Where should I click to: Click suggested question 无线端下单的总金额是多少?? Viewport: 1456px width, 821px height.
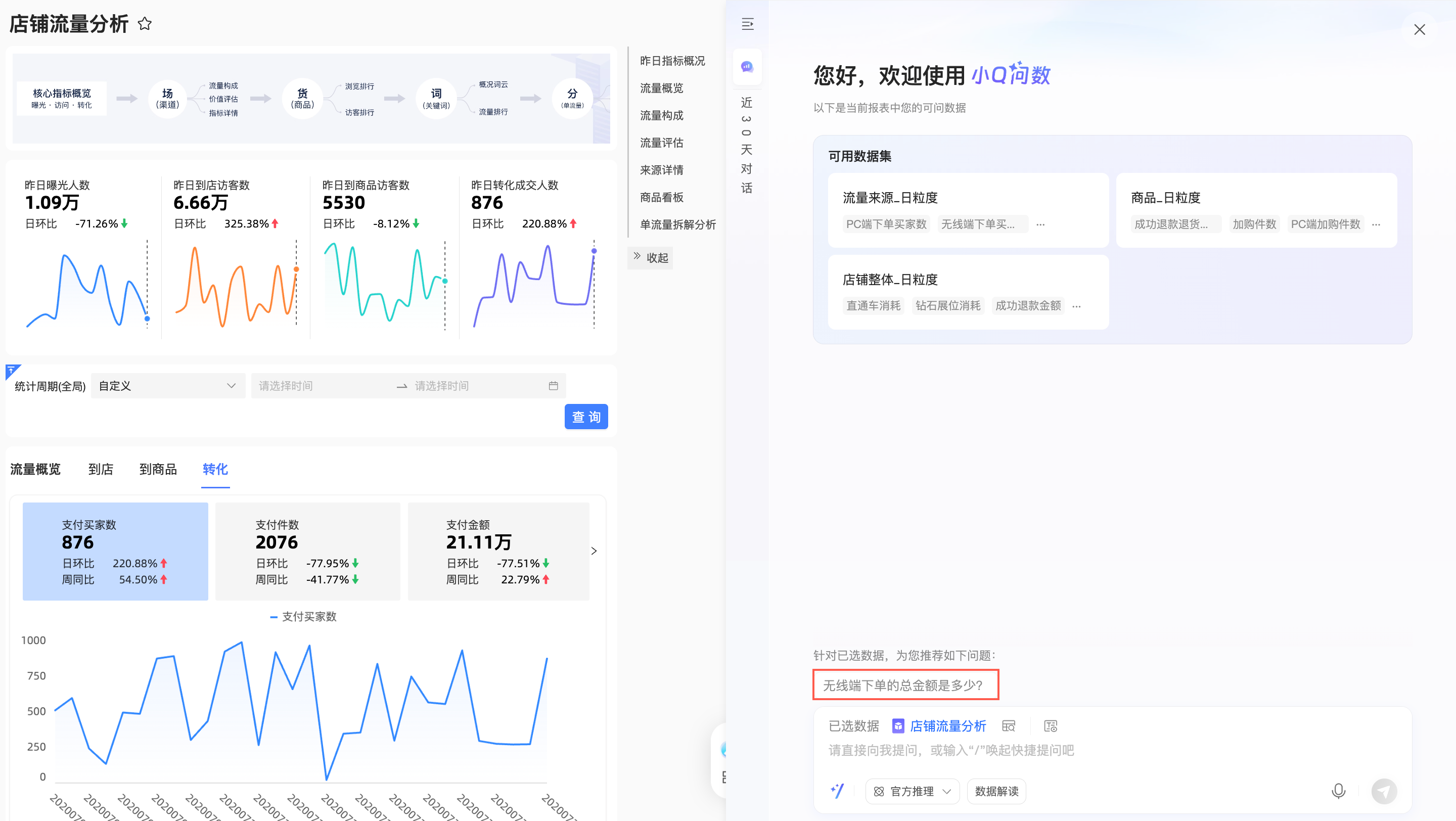pos(905,685)
